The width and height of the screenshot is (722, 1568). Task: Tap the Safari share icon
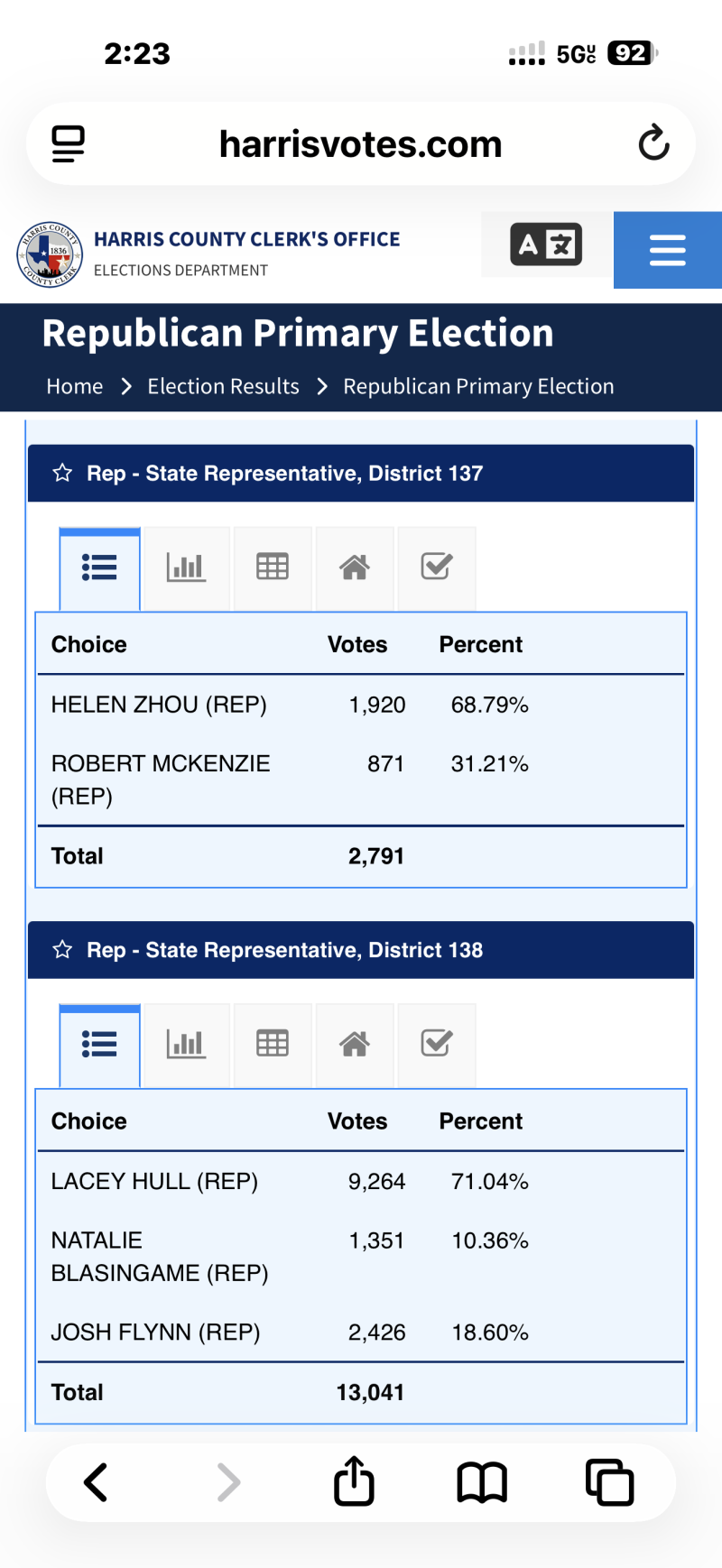(354, 1481)
